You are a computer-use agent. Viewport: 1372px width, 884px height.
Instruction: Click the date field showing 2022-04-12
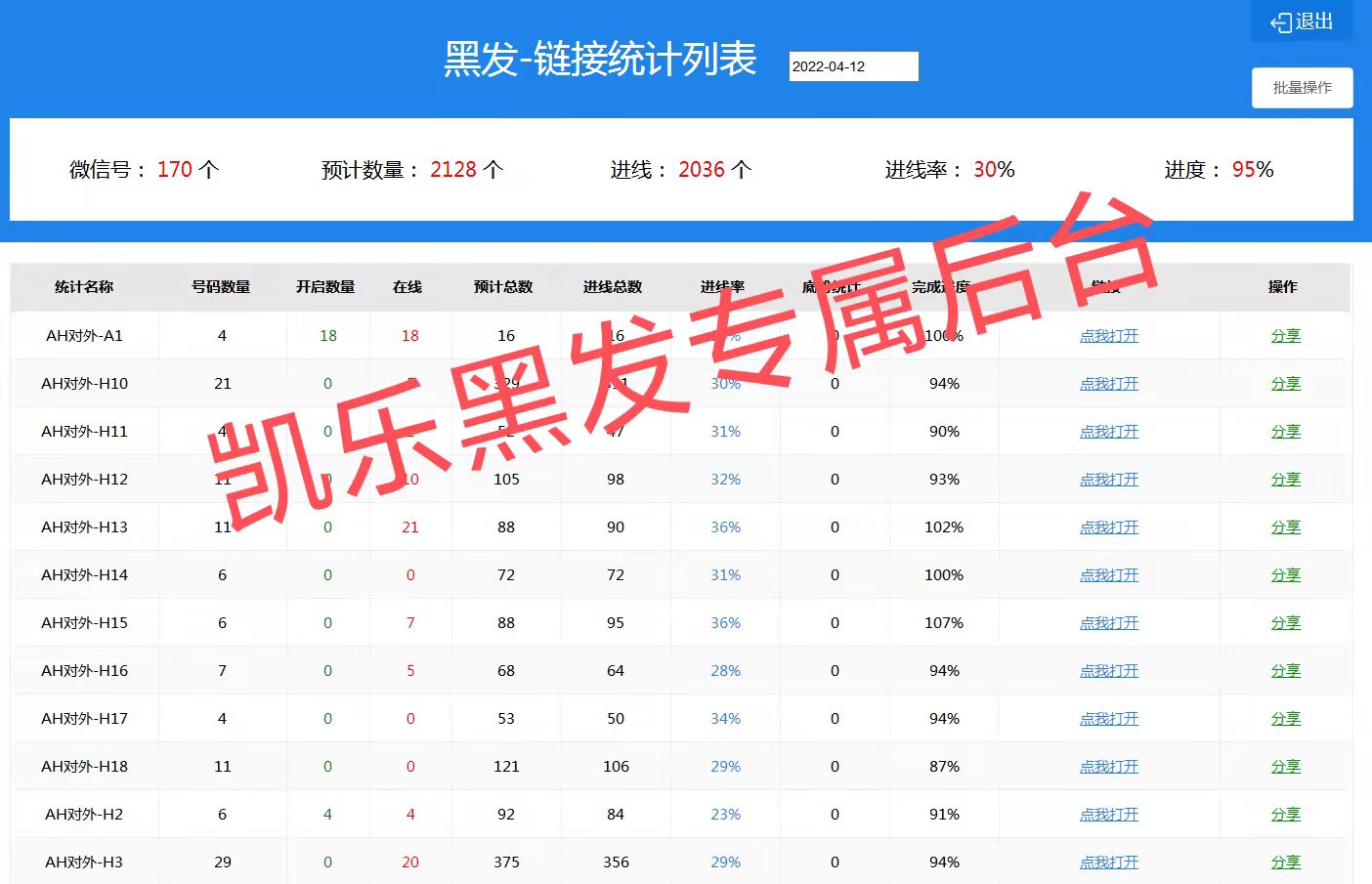[x=854, y=66]
